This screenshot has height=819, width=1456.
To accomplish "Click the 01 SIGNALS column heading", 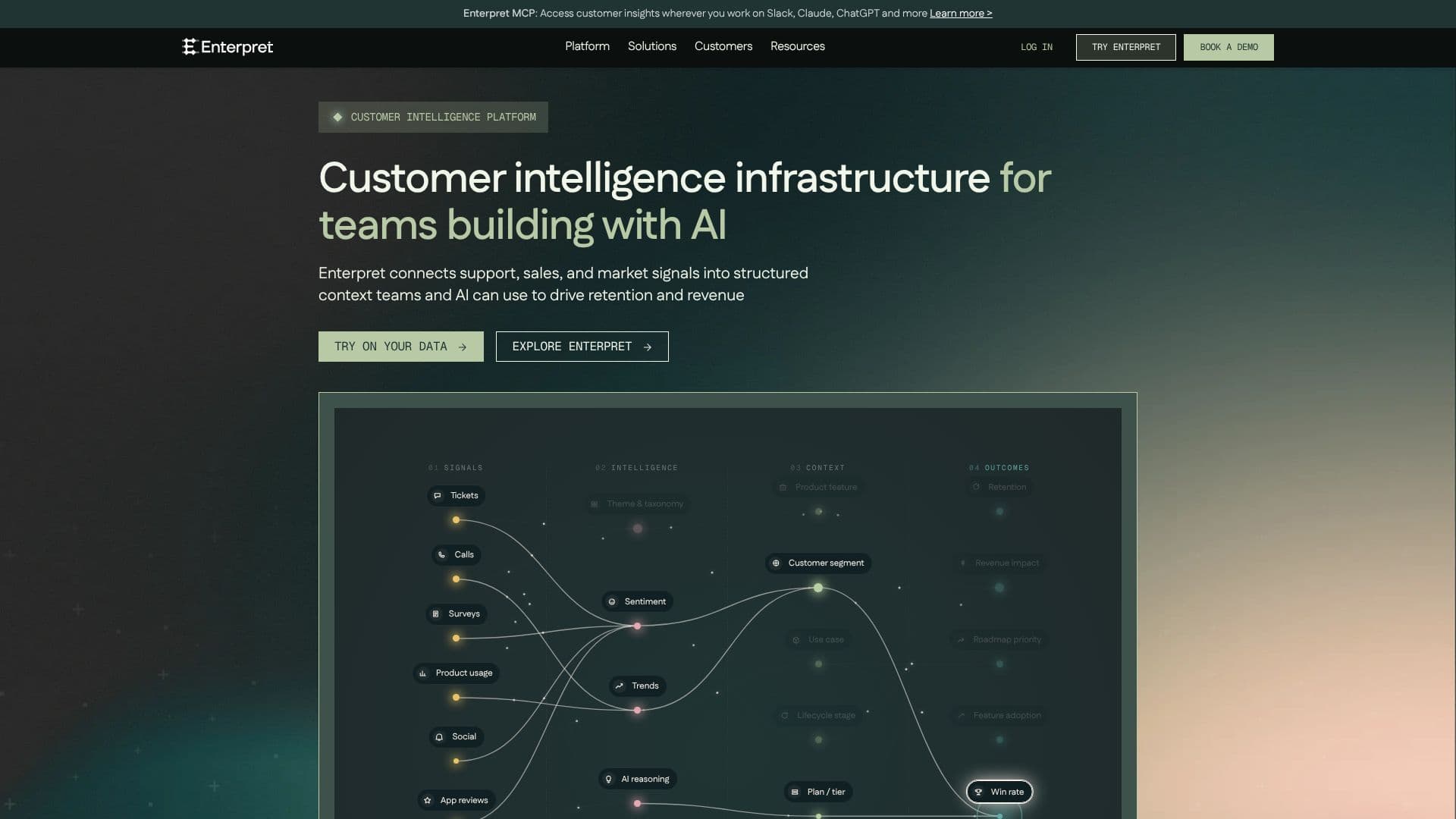I will click(x=456, y=468).
